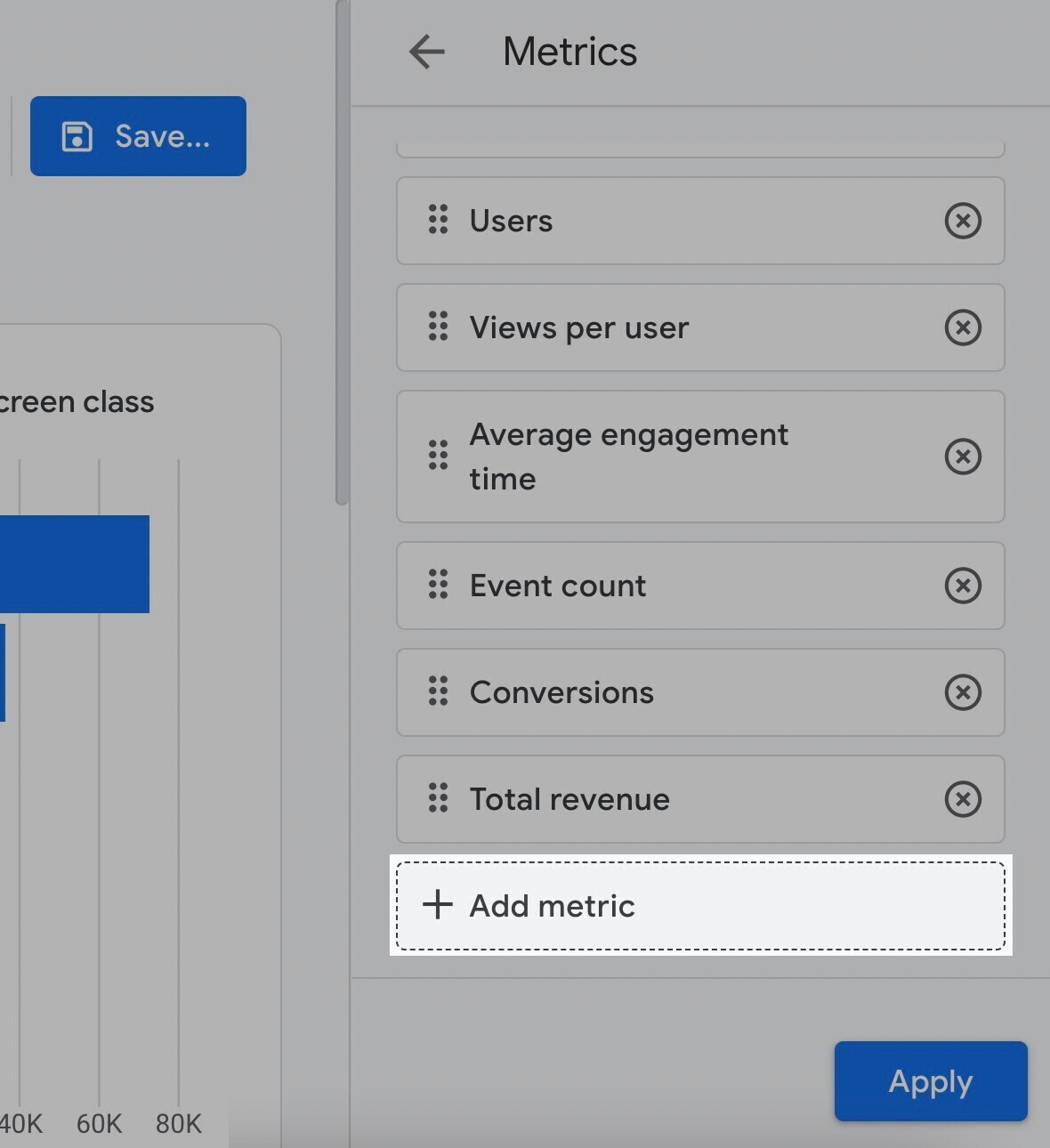Click the 80K axis label

[x=179, y=1124]
